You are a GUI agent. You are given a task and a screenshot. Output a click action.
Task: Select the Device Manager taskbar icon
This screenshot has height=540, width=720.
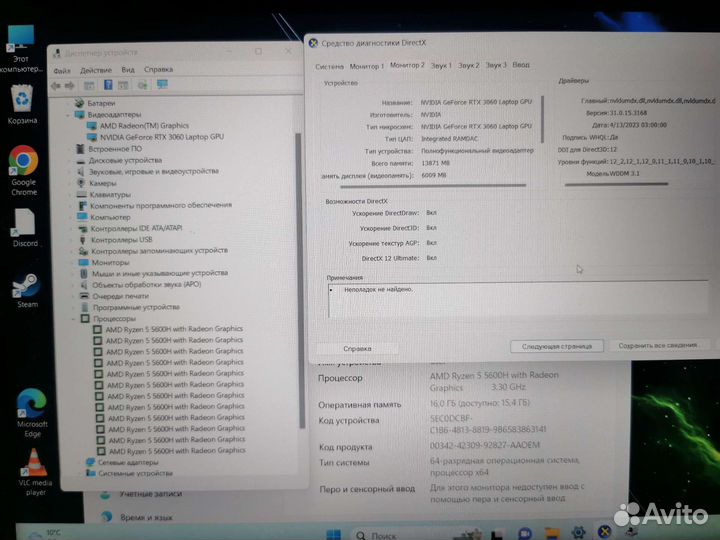[633, 532]
